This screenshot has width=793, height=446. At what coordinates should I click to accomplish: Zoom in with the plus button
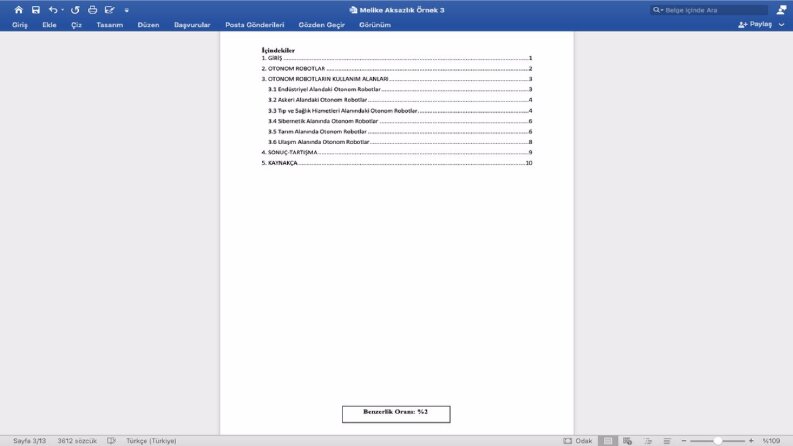point(751,441)
